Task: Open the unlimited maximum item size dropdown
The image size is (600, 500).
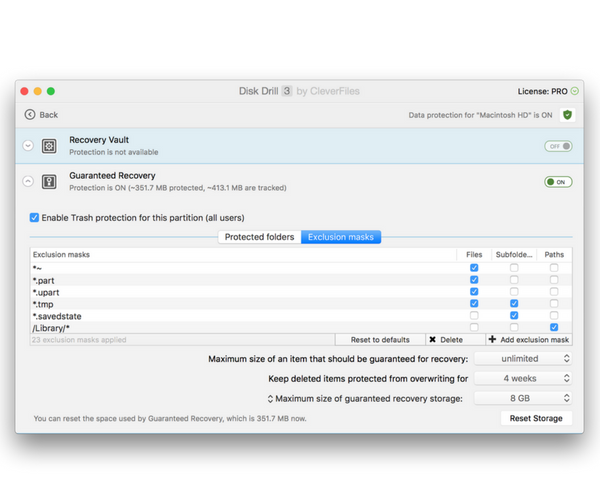Action: 523,358
